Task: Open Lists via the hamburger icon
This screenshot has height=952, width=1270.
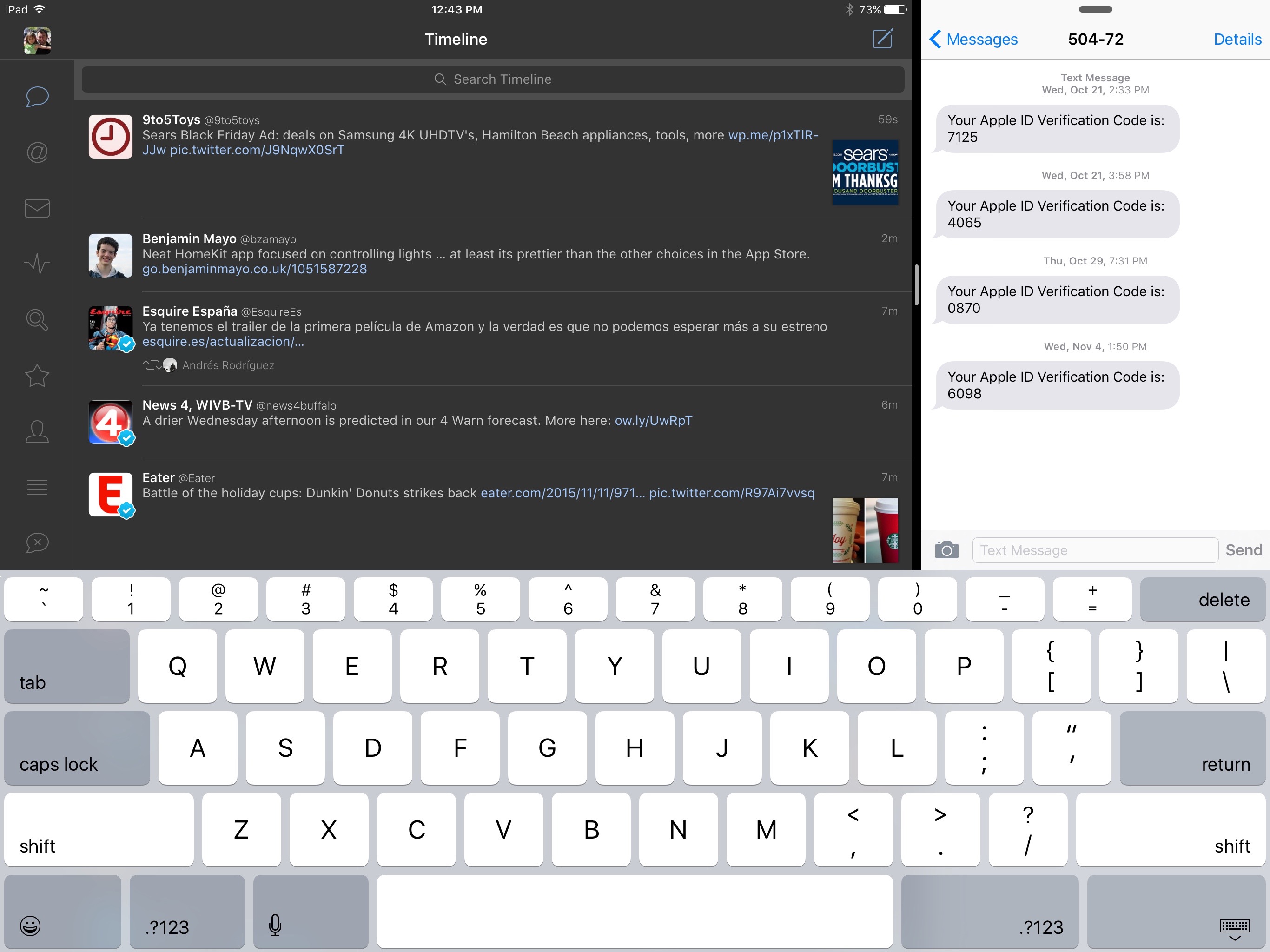Action: pos(36,486)
